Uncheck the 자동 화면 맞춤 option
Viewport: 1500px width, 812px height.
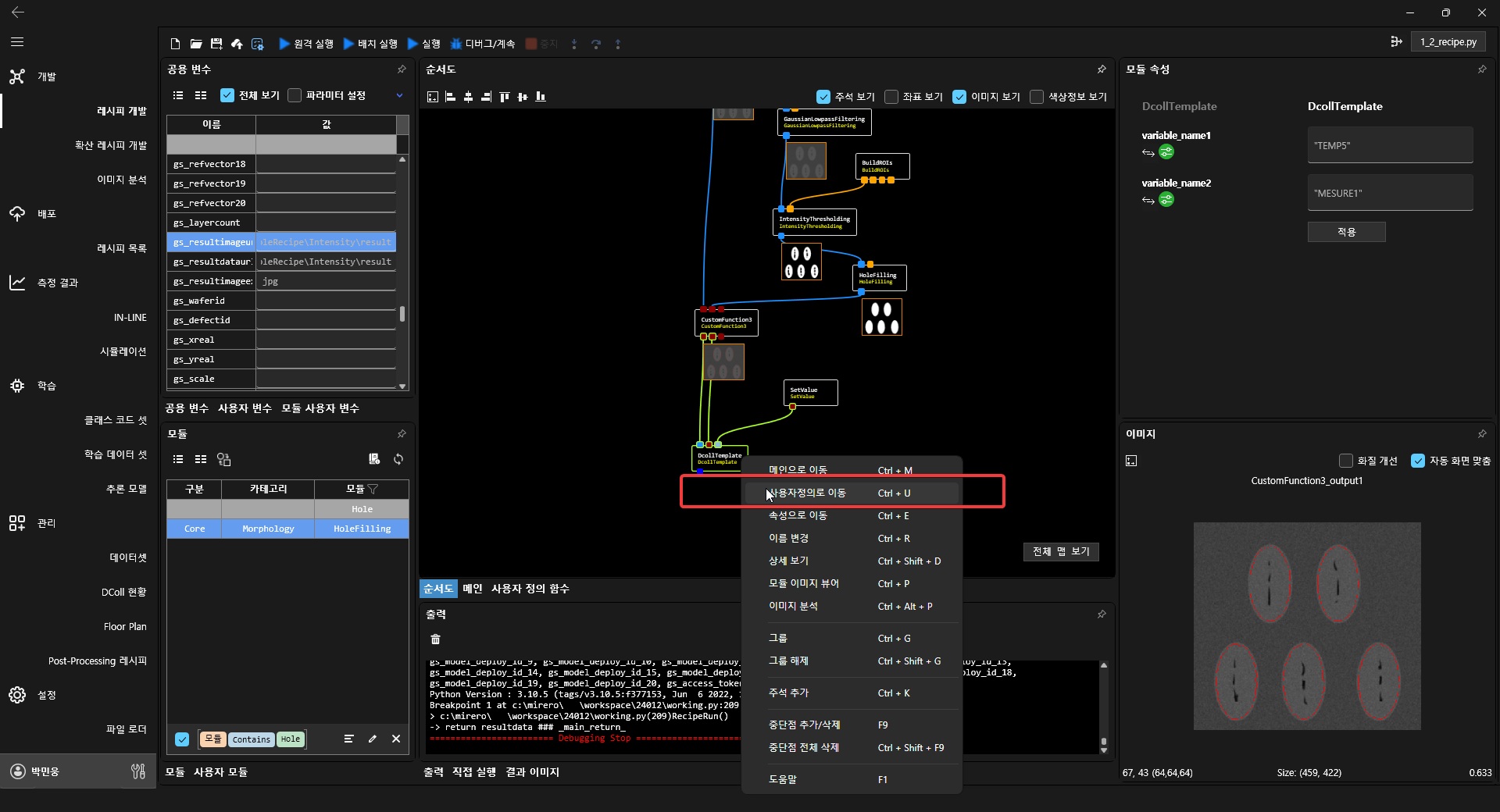pyautogui.click(x=1418, y=461)
